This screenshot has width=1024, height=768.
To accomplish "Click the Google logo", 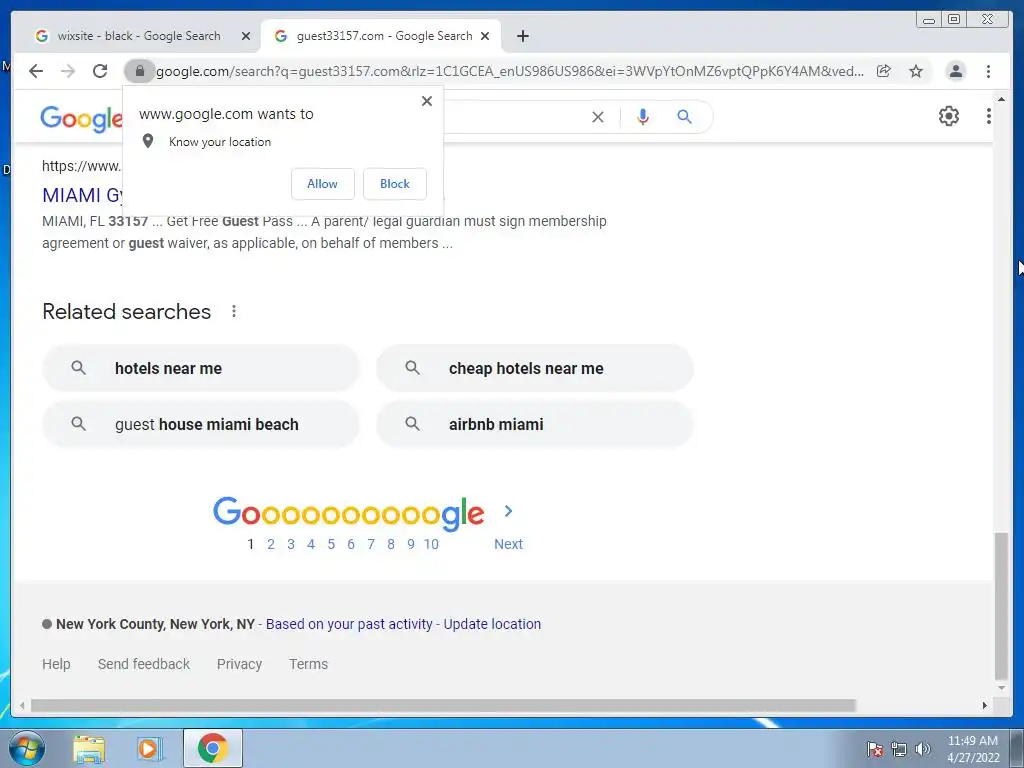I will [81, 119].
